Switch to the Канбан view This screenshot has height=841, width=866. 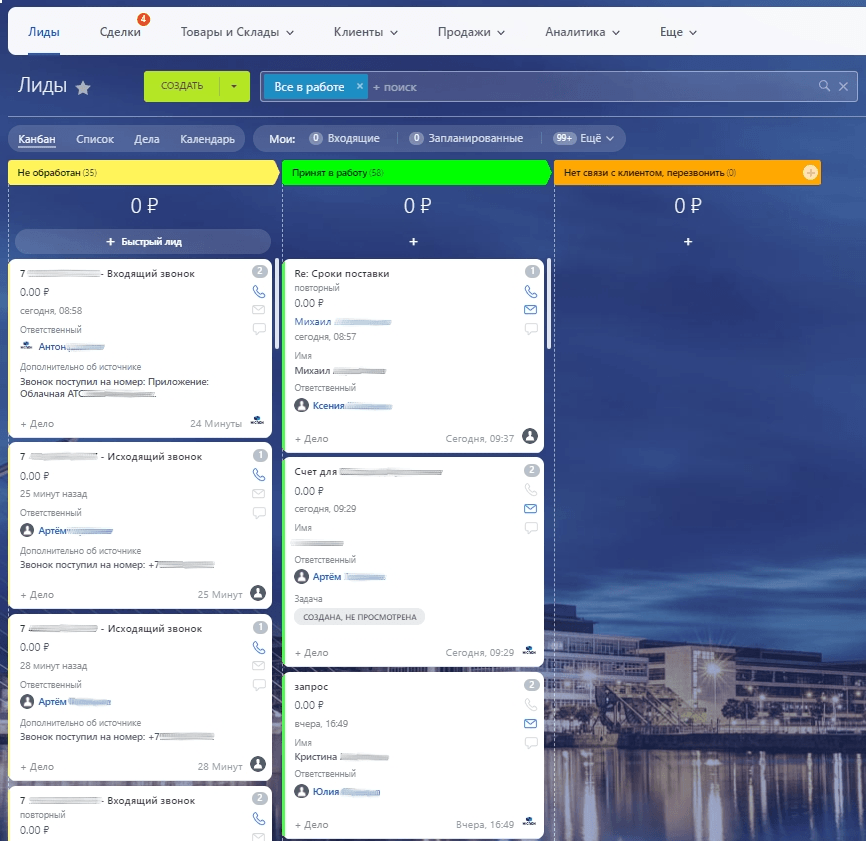click(36, 139)
